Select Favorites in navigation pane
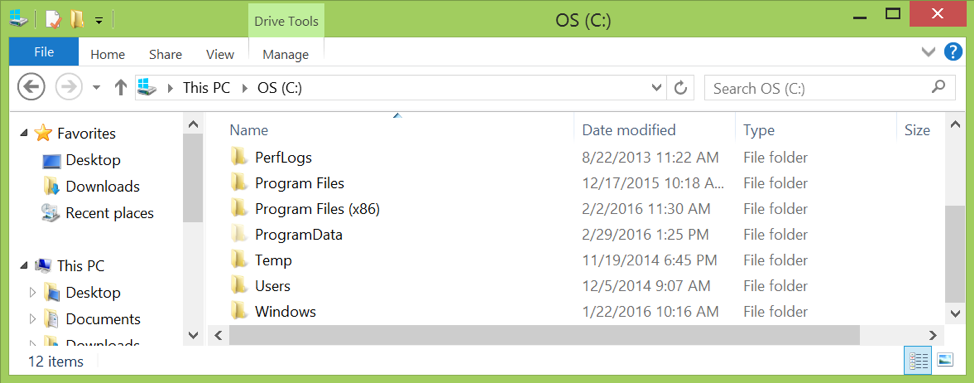Screen dimensions: 974x383 coord(86,133)
